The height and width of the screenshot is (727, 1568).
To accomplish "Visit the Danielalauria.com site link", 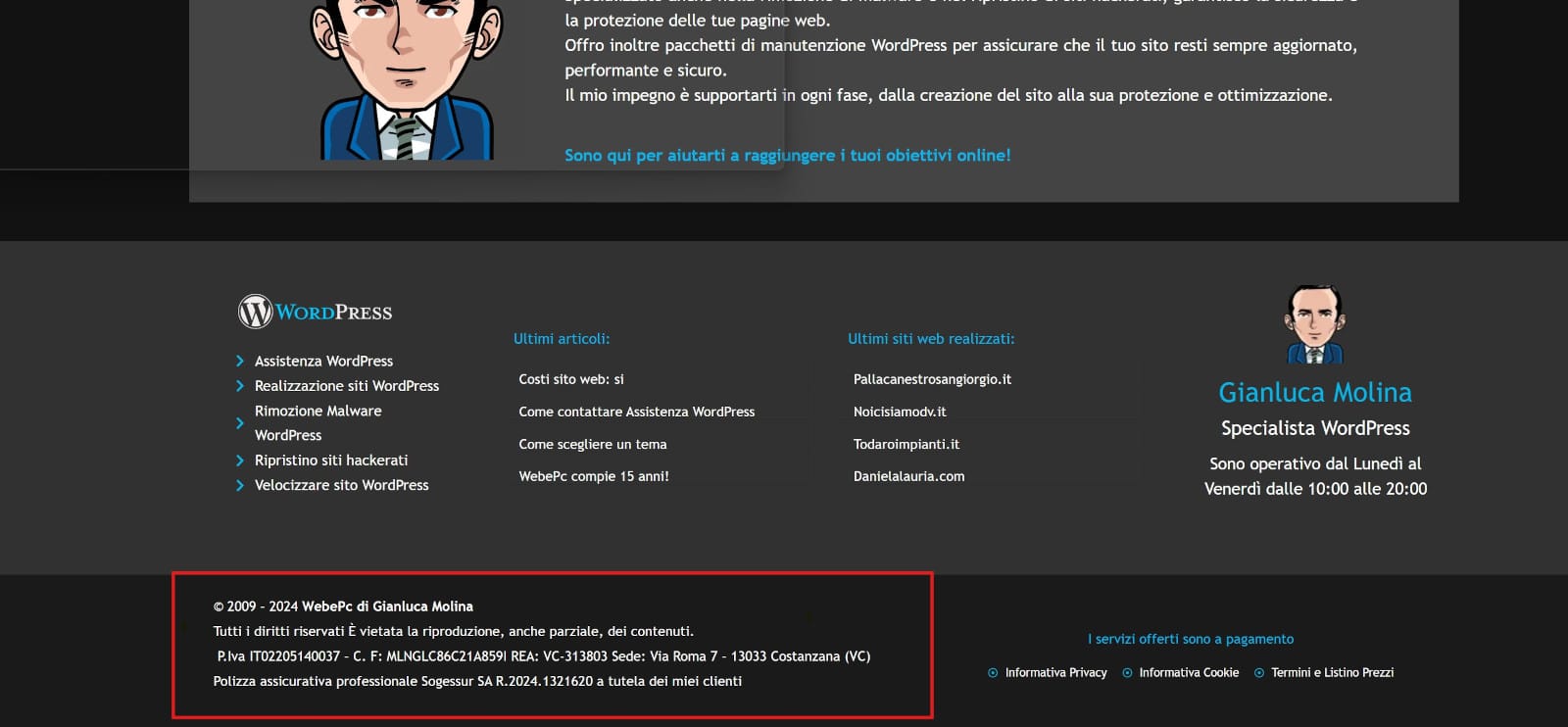I will point(908,476).
